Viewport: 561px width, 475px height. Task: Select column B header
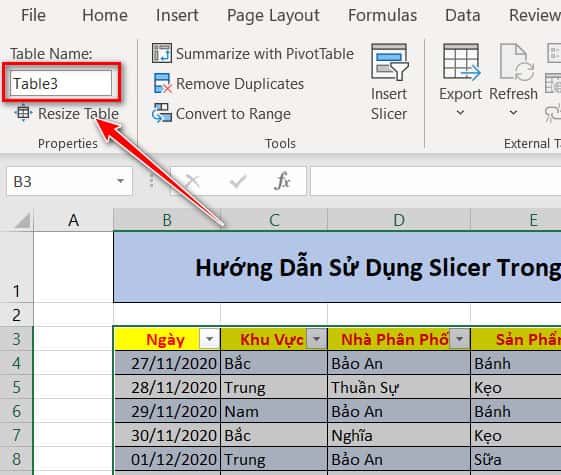pos(167,220)
